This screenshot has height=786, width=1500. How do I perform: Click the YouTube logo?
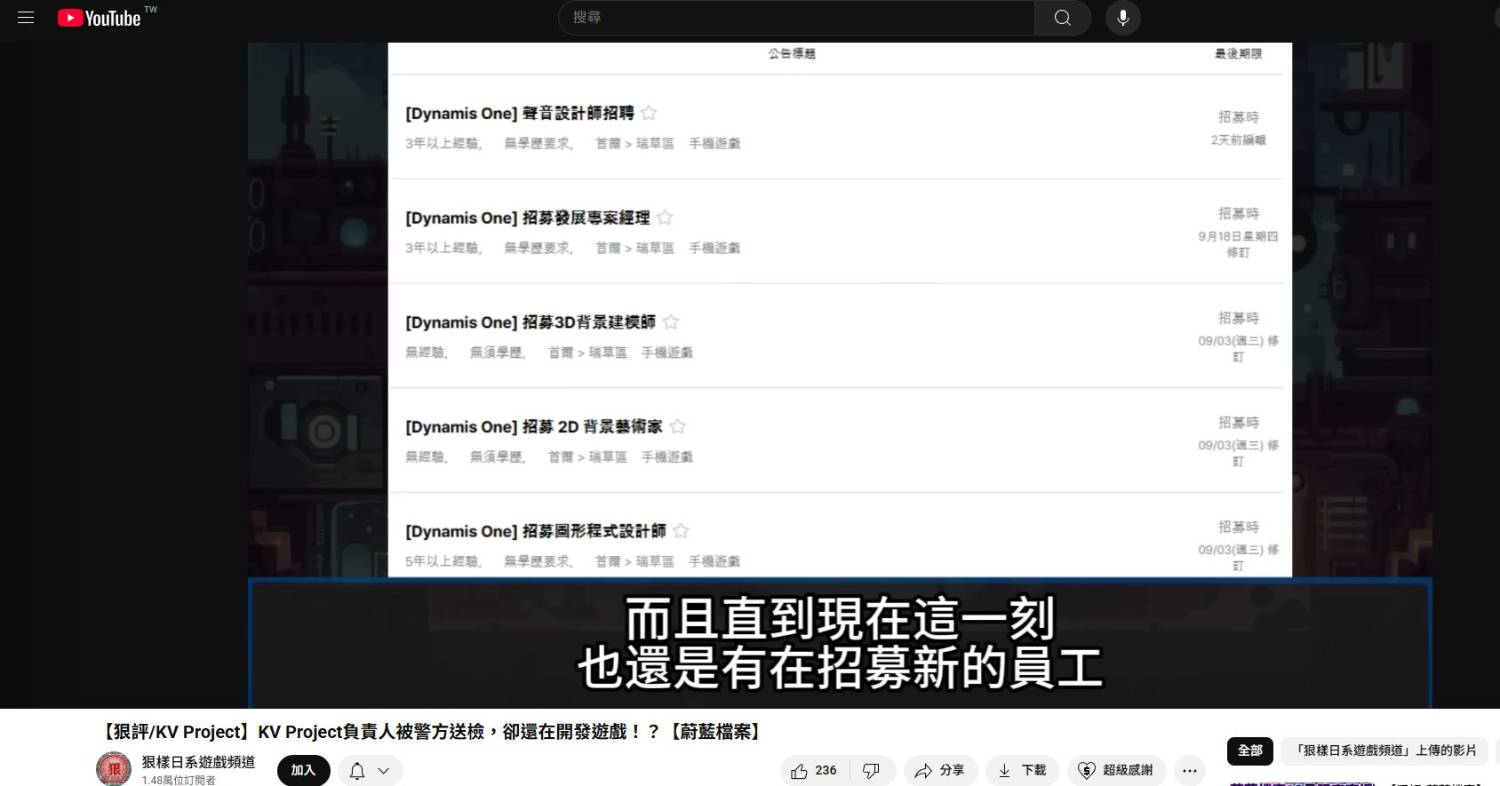click(x=100, y=18)
